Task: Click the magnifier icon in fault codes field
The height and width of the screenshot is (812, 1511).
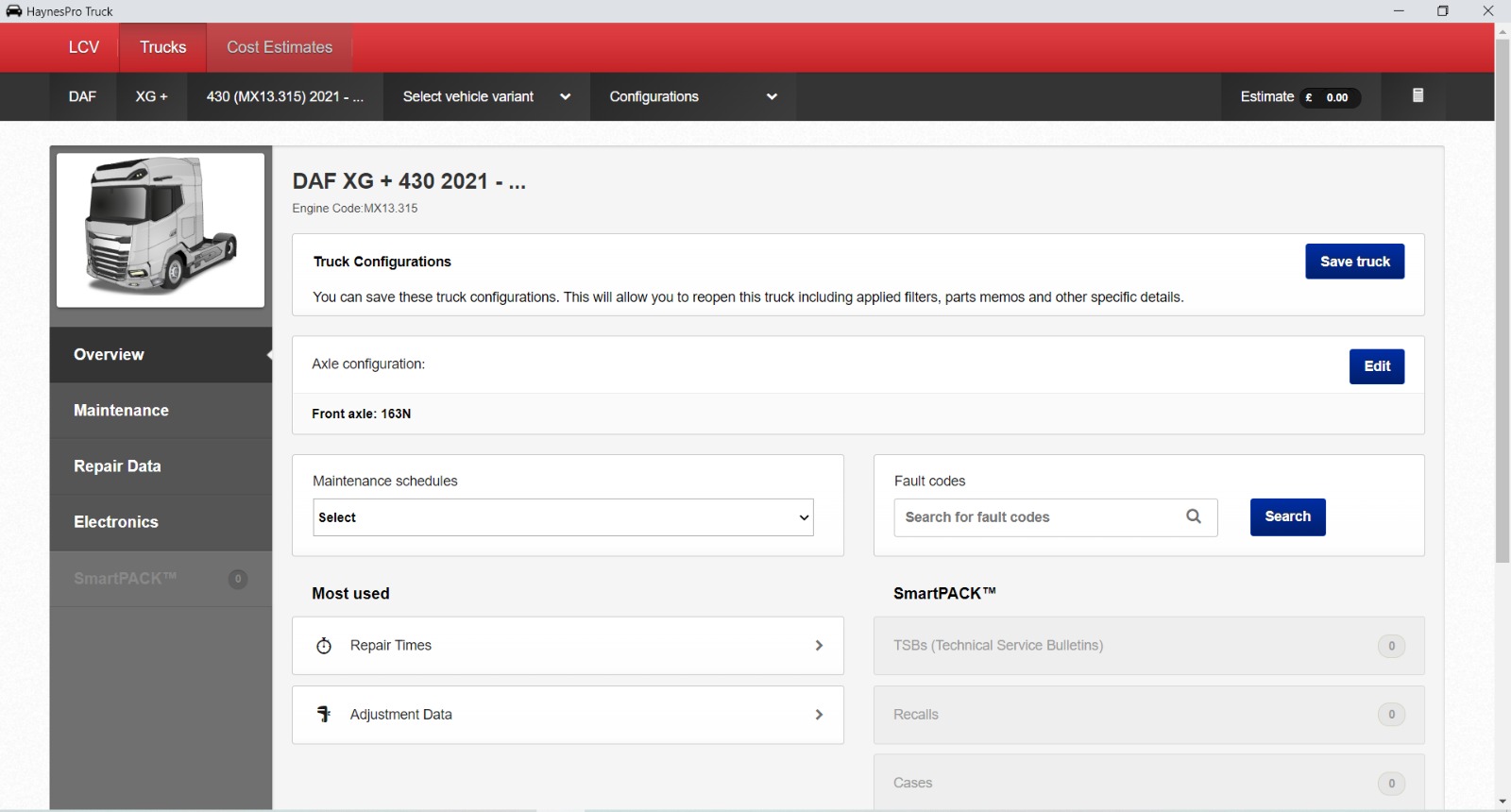Action: tap(1194, 516)
